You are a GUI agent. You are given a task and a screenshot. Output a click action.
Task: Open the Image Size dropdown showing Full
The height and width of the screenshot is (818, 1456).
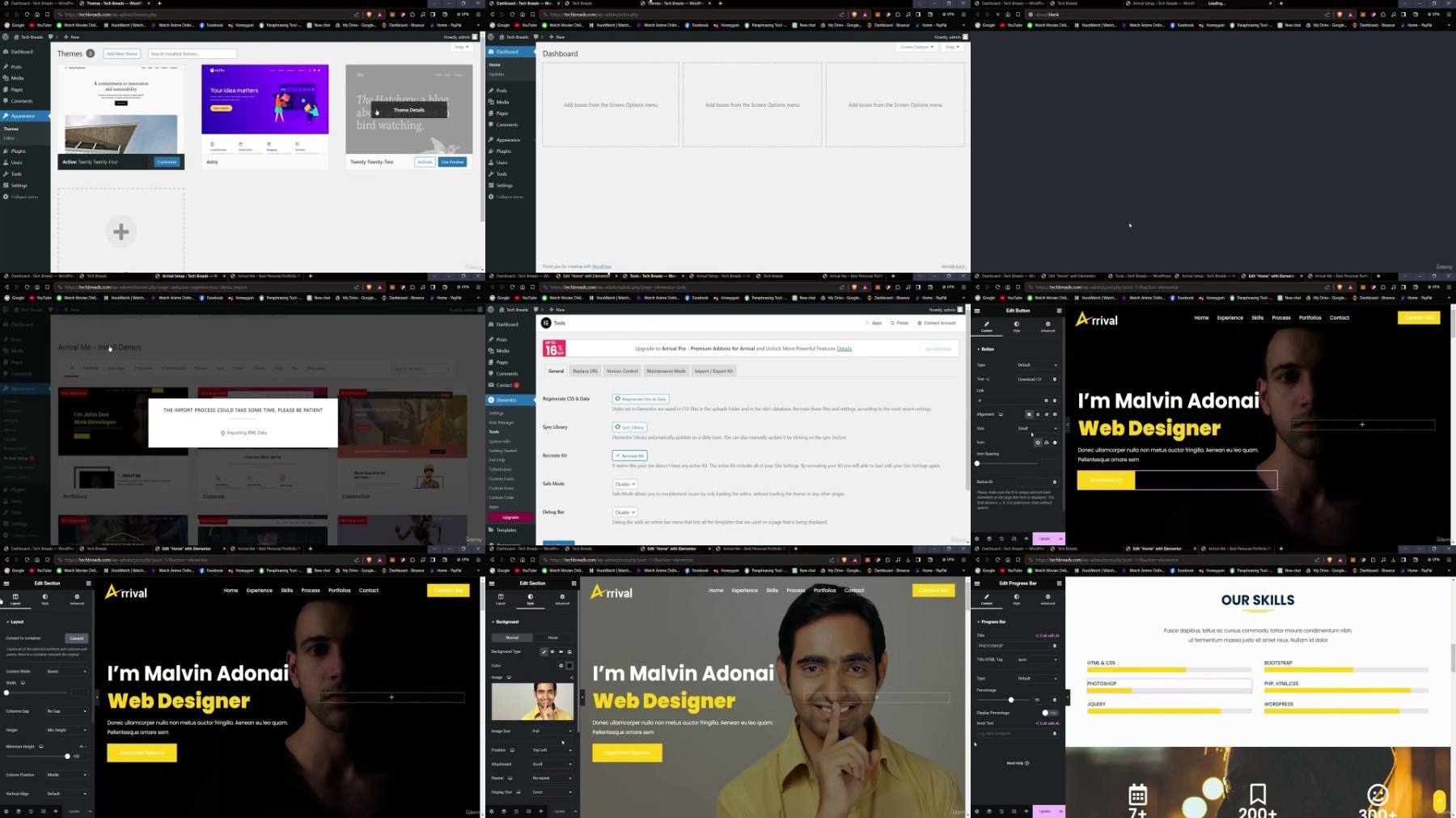552,731
